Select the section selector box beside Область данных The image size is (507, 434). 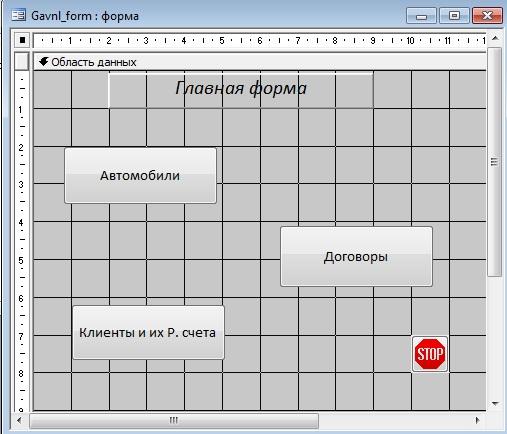22,62
